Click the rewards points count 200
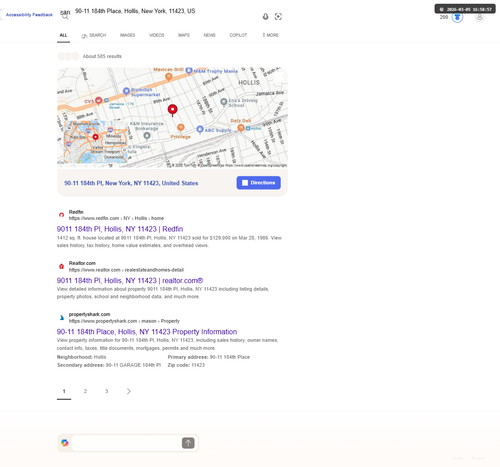Screen dimensions: 500x467 444,17
